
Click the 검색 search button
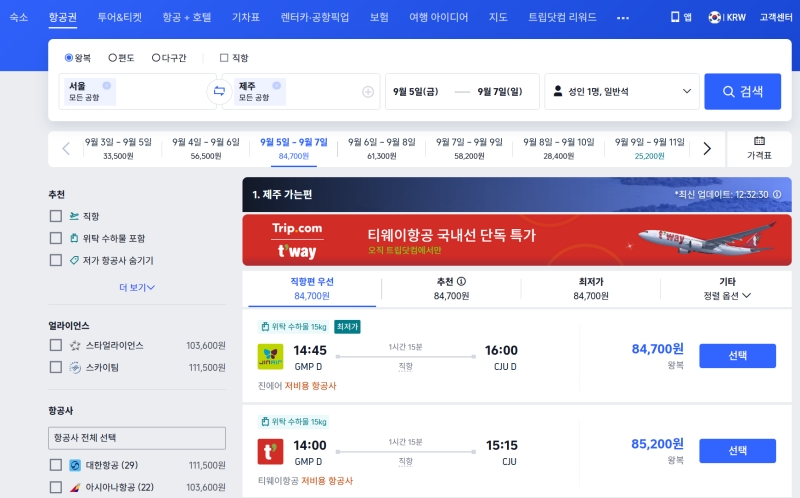click(x=742, y=92)
